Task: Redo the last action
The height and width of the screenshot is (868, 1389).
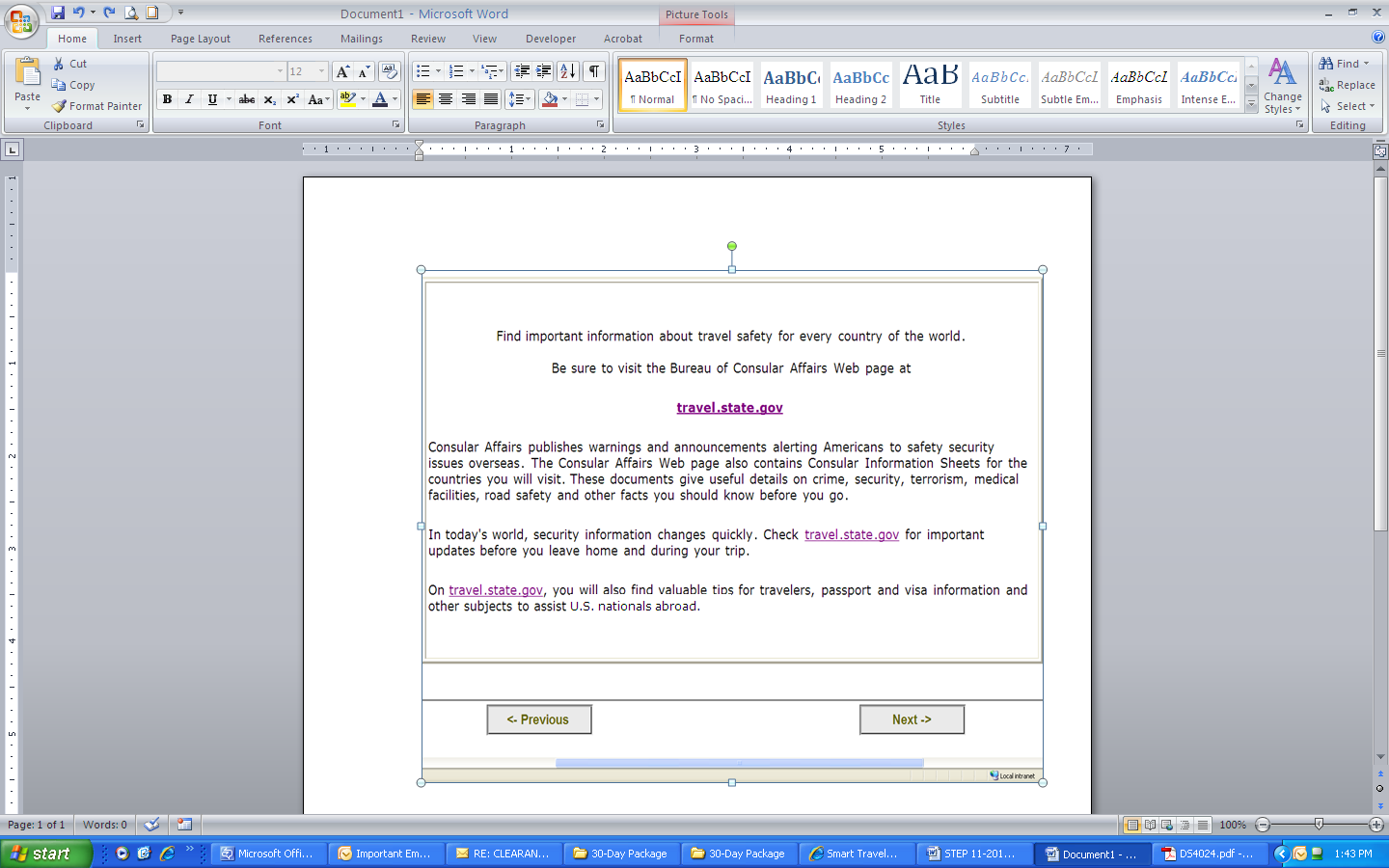Action: (109, 13)
